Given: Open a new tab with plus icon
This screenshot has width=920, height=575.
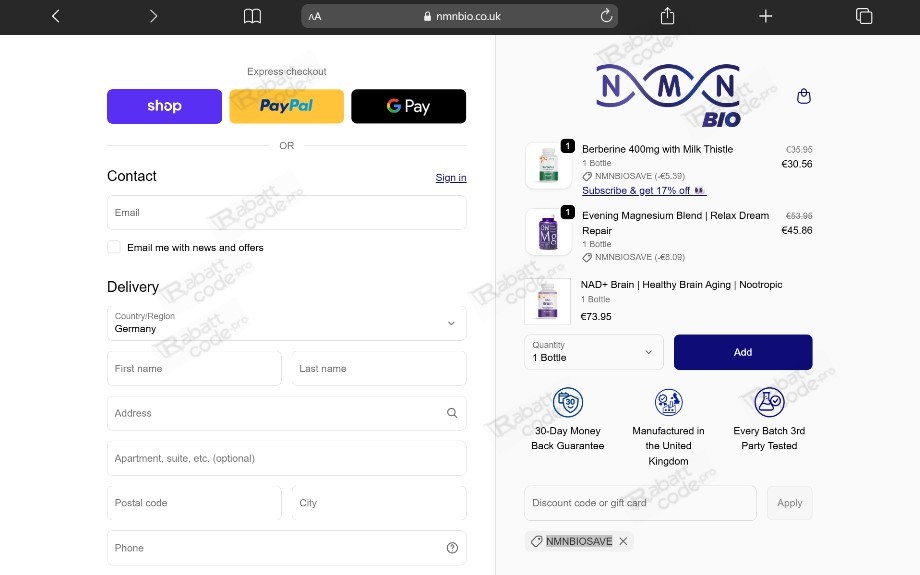Looking at the screenshot, I should pyautogui.click(x=765, y=16).
